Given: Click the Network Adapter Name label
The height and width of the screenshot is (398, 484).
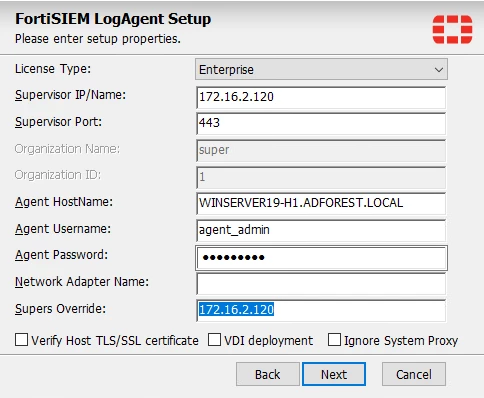Looking at the screenshot, I should coord(82,282).
